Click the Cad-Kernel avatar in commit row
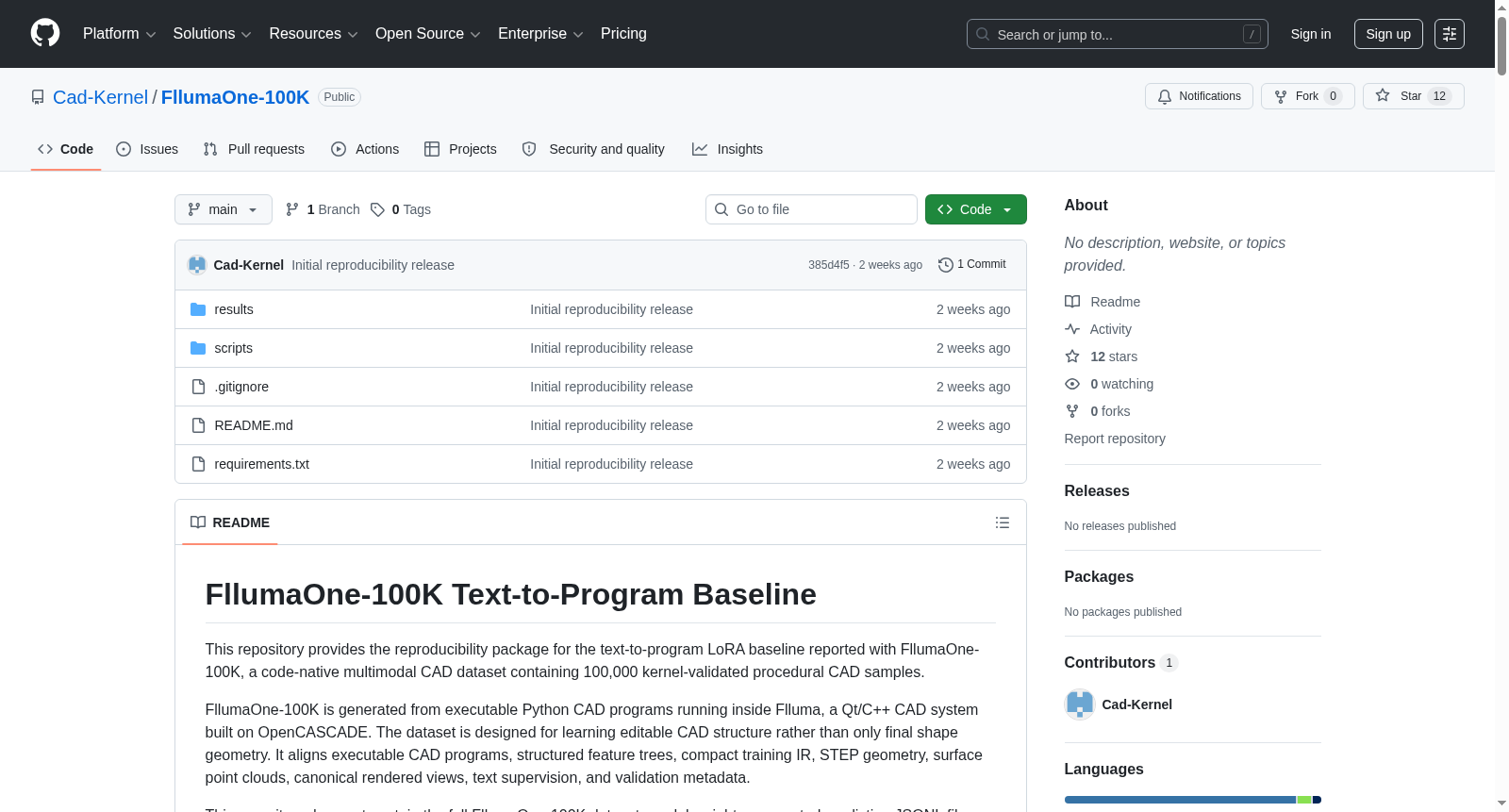The width and height of the screenshot is (1509, 812). (x=197, y=265)
